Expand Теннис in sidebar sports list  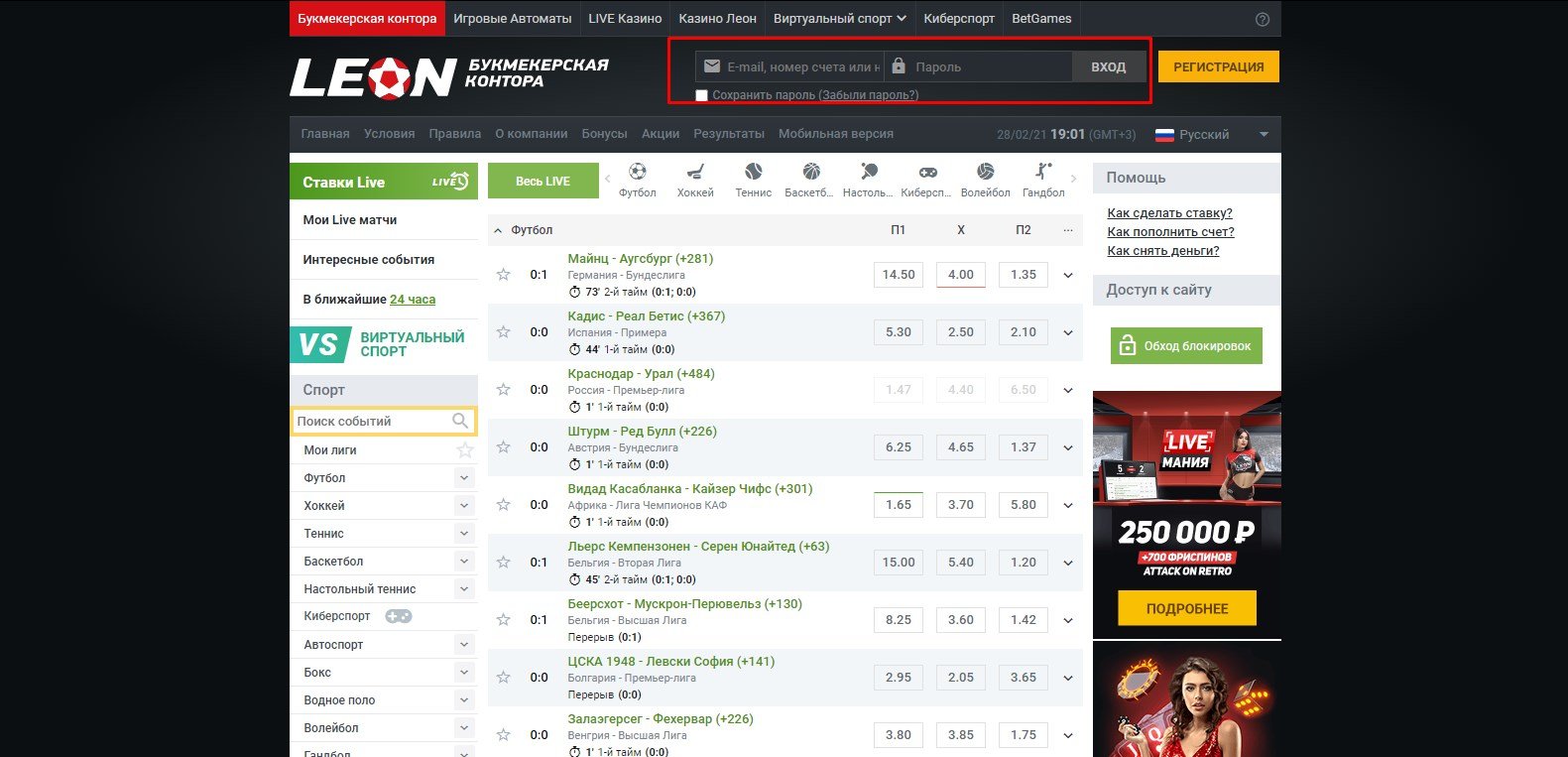[x=464, y=534]
